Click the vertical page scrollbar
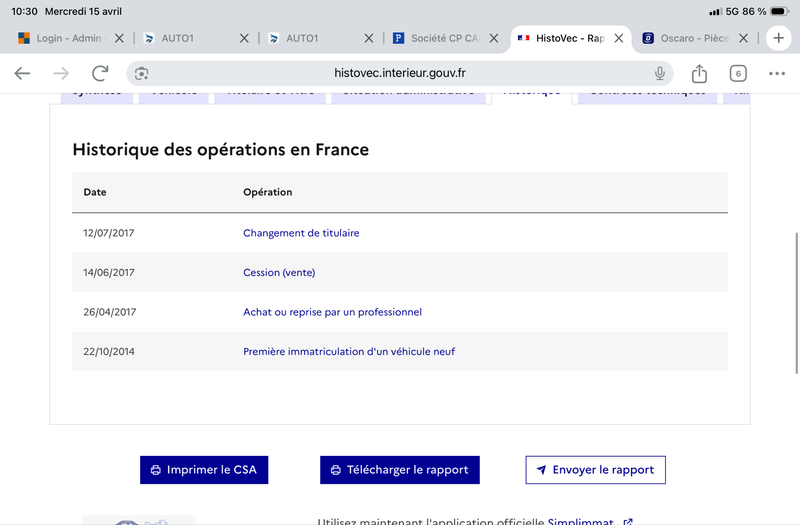 tap(796, 304)
